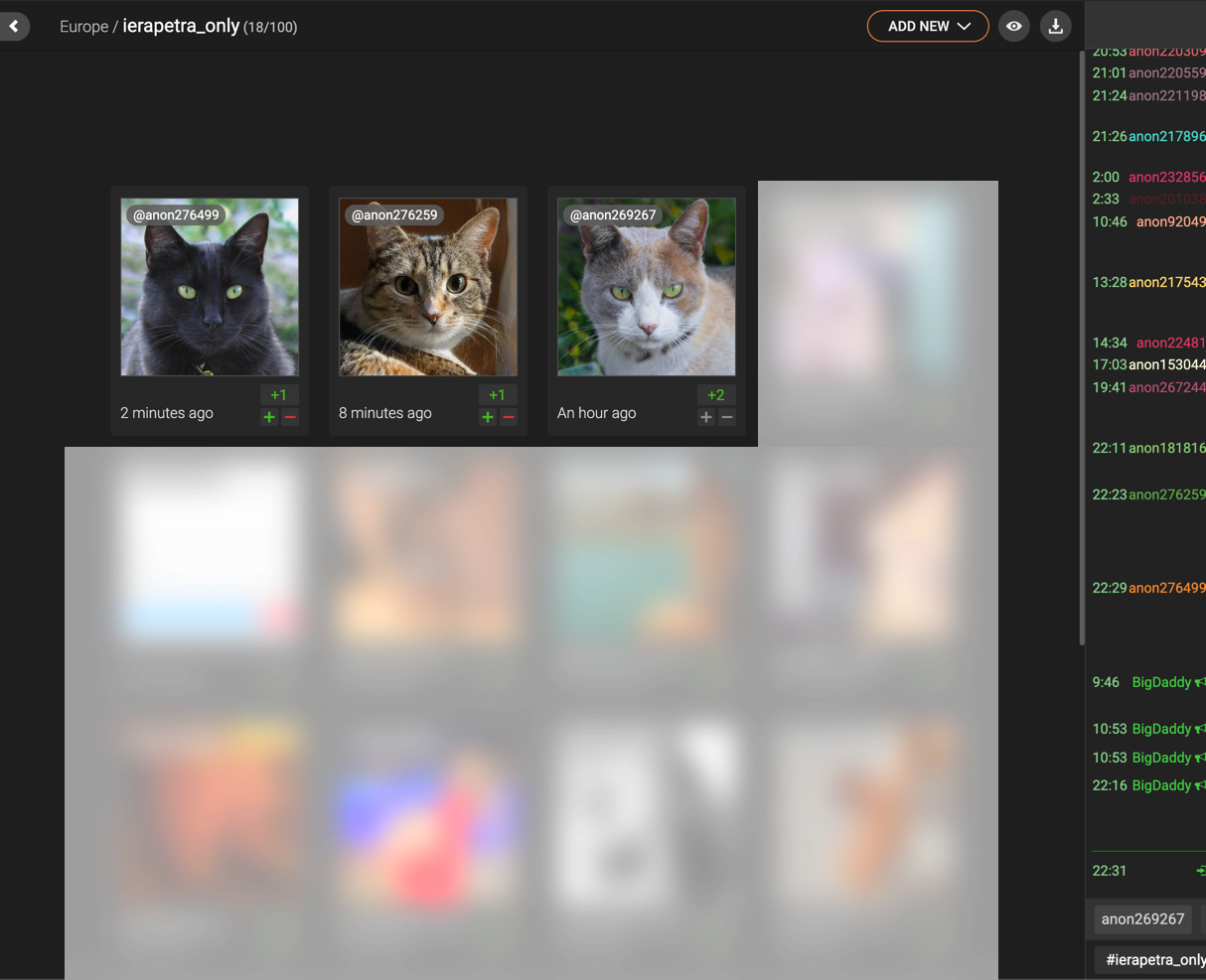This screenshot has height=980, width=1206.
Task: Downvote the black cat photo by anon276499
Action: pyautogui.click(x=290, y=417)
